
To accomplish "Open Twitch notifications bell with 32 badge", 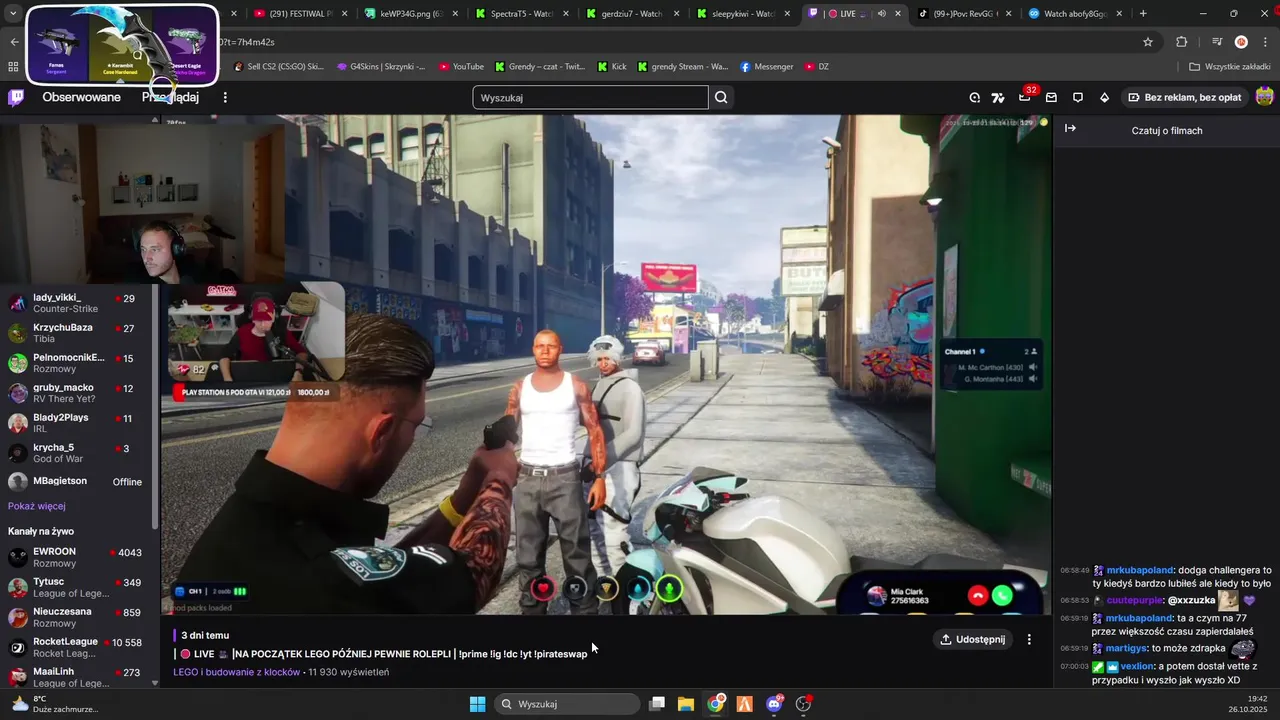I will tap(1025, 96).
